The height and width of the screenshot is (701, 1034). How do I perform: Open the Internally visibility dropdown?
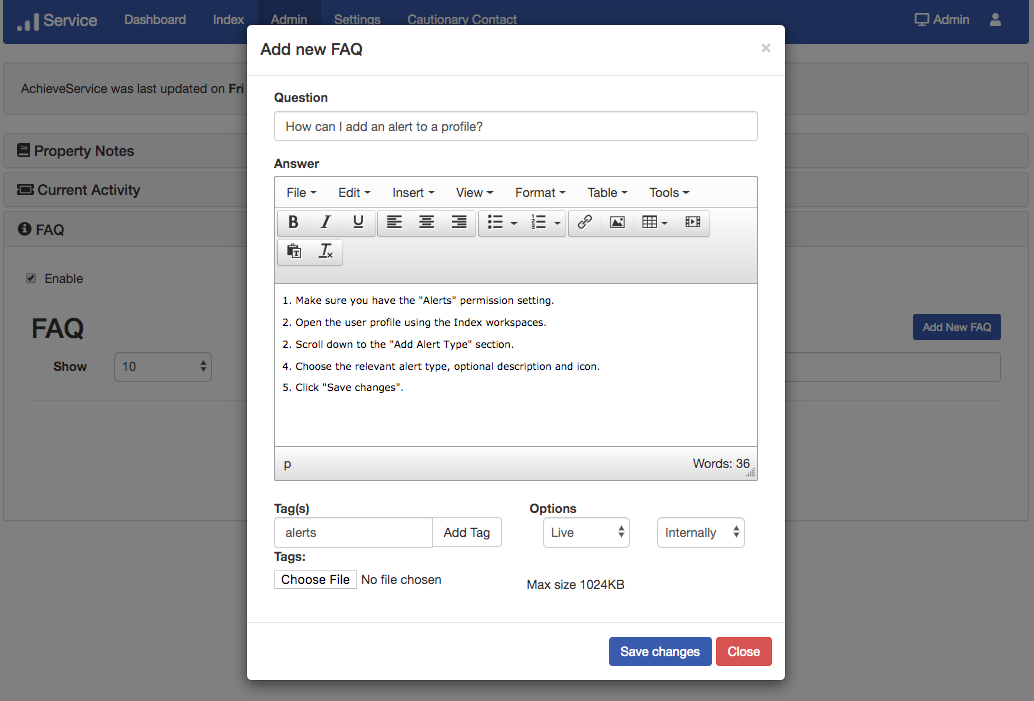[x=700, y=533]
